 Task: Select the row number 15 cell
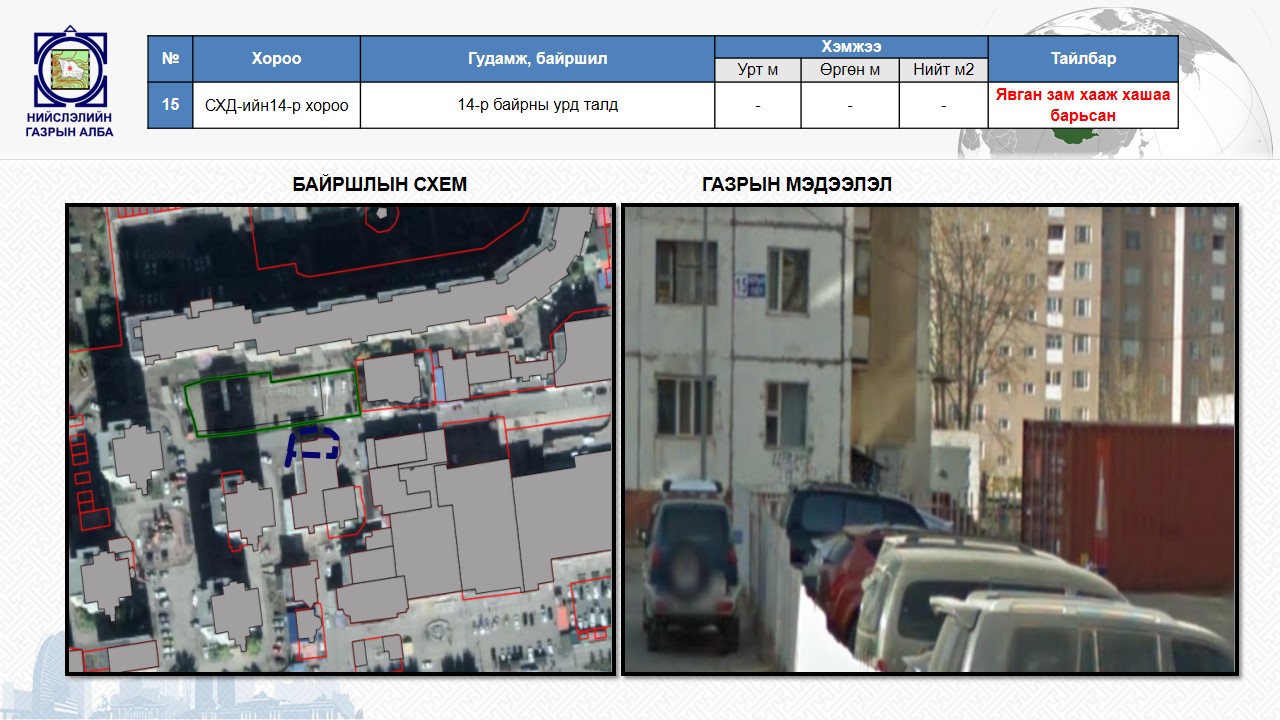point(170,104)
